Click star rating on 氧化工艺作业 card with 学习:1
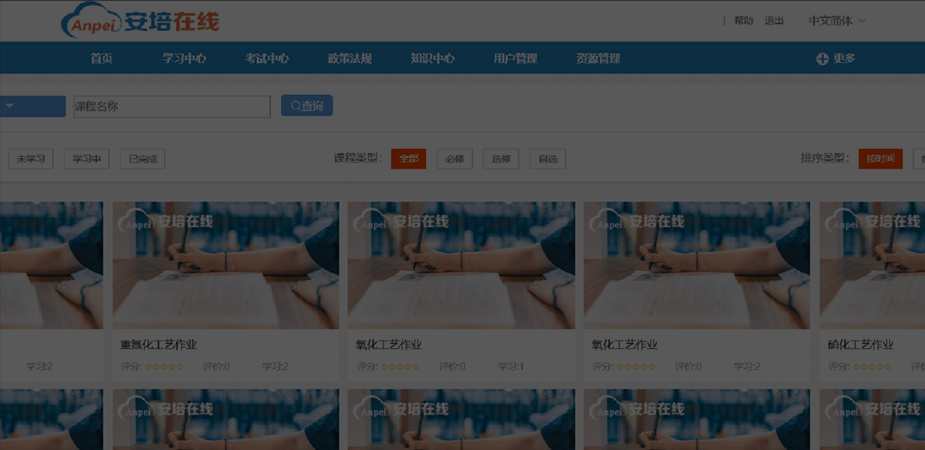The height and width of the screenshot is (450, 925). click(x=400, y=367)
